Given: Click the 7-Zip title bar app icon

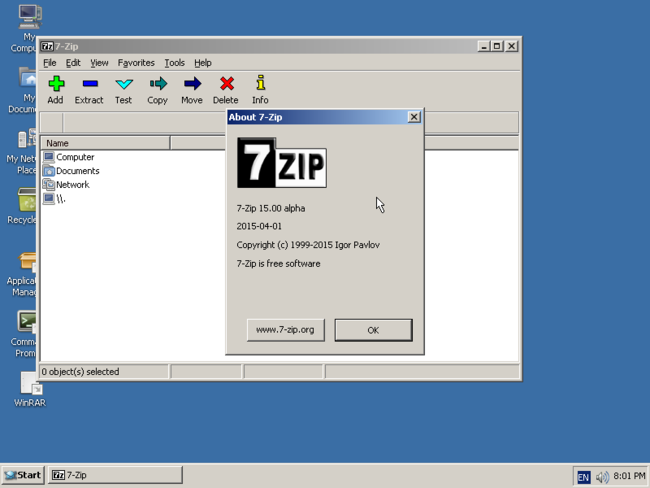Looking at the screenshot, I should (x=47, y=46).
